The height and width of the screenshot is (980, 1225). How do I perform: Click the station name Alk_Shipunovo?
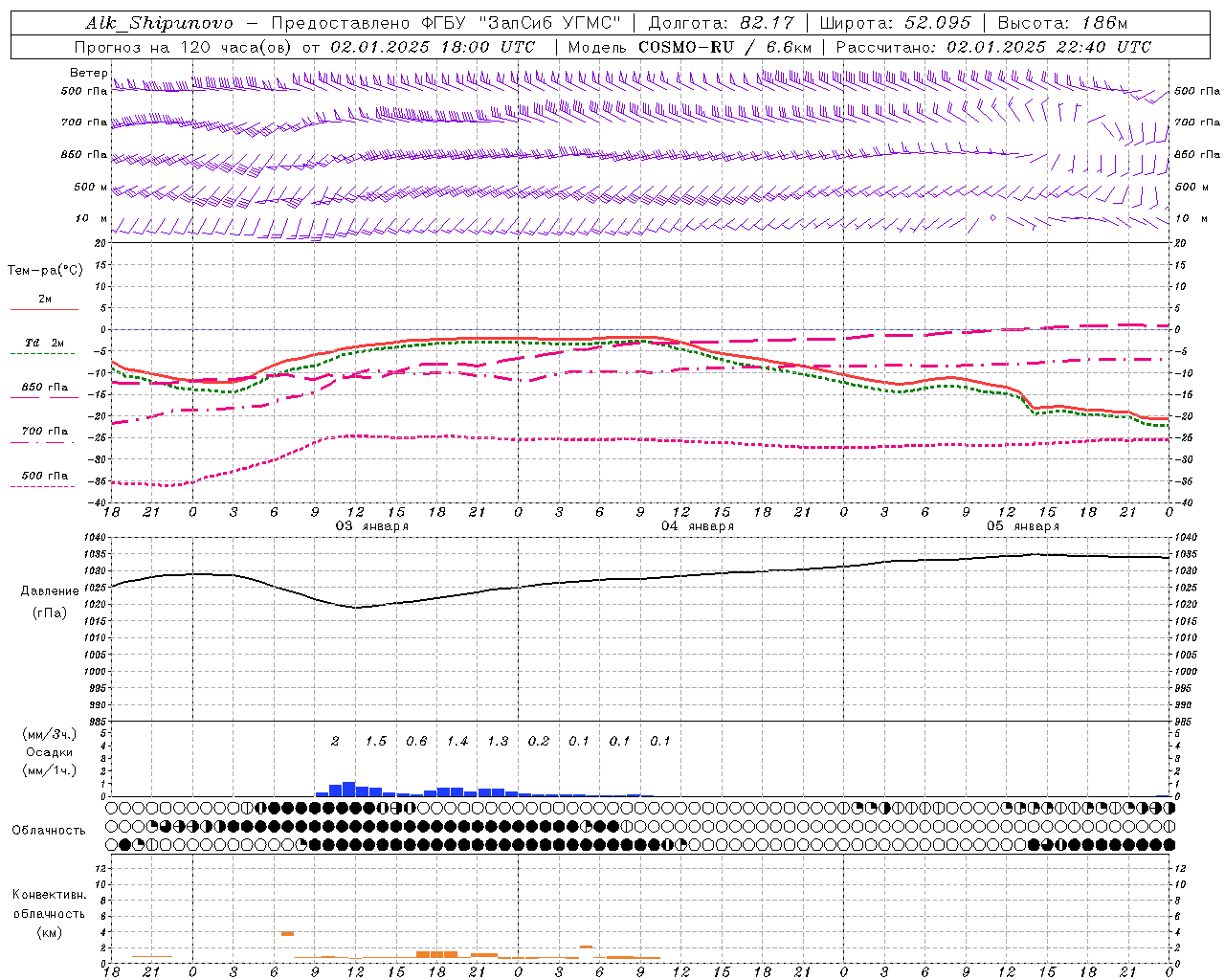(x=159, y=23)
